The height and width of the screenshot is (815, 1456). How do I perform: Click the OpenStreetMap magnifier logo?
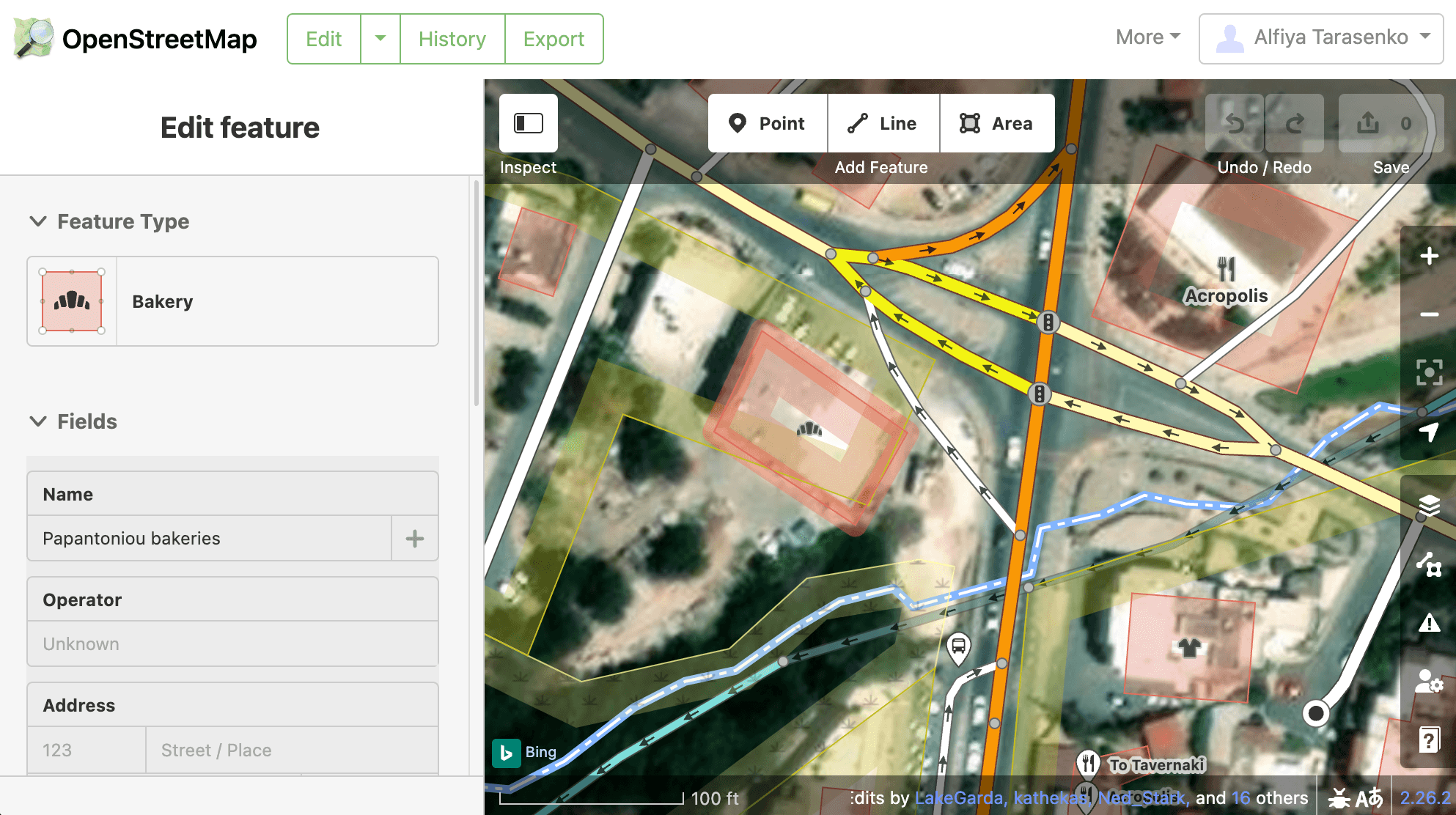(x=34, y=38)
